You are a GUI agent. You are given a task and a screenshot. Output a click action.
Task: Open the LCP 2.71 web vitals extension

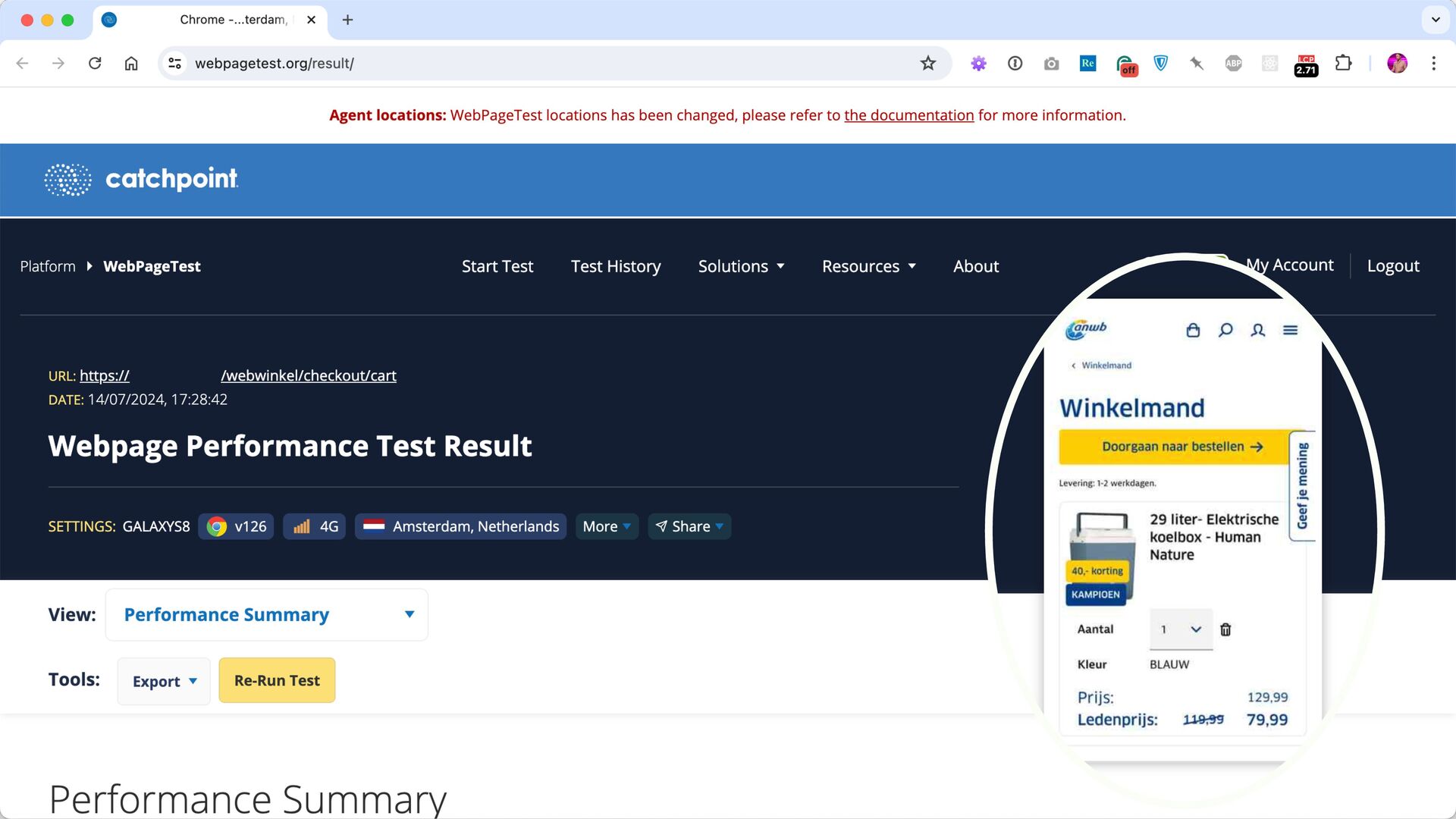[x=1306, y=65]
